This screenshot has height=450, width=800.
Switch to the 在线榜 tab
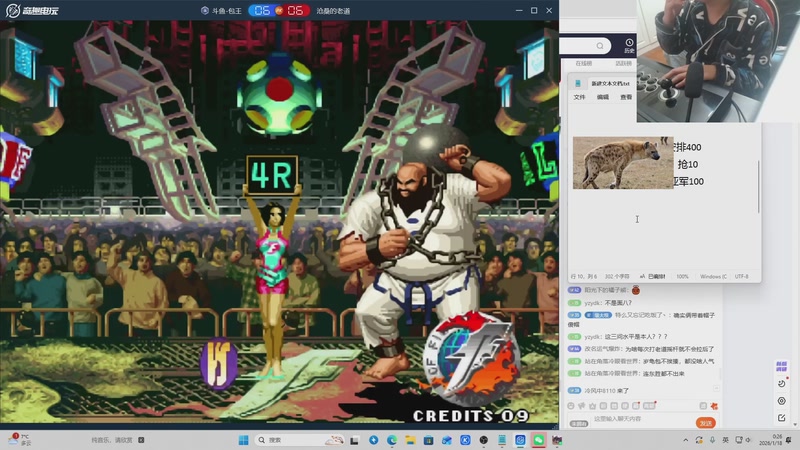[x=584, y=63]
